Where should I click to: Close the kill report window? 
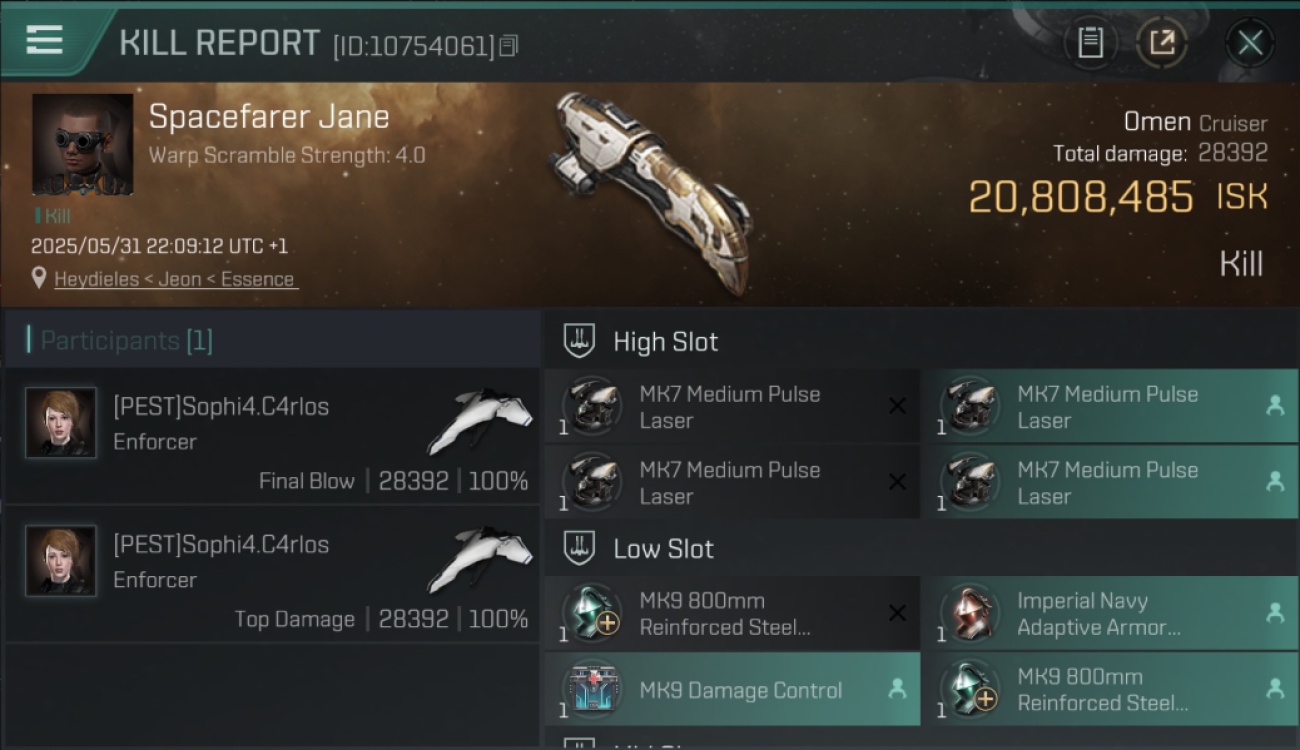pyautogui.click(x=1250, y=43)
